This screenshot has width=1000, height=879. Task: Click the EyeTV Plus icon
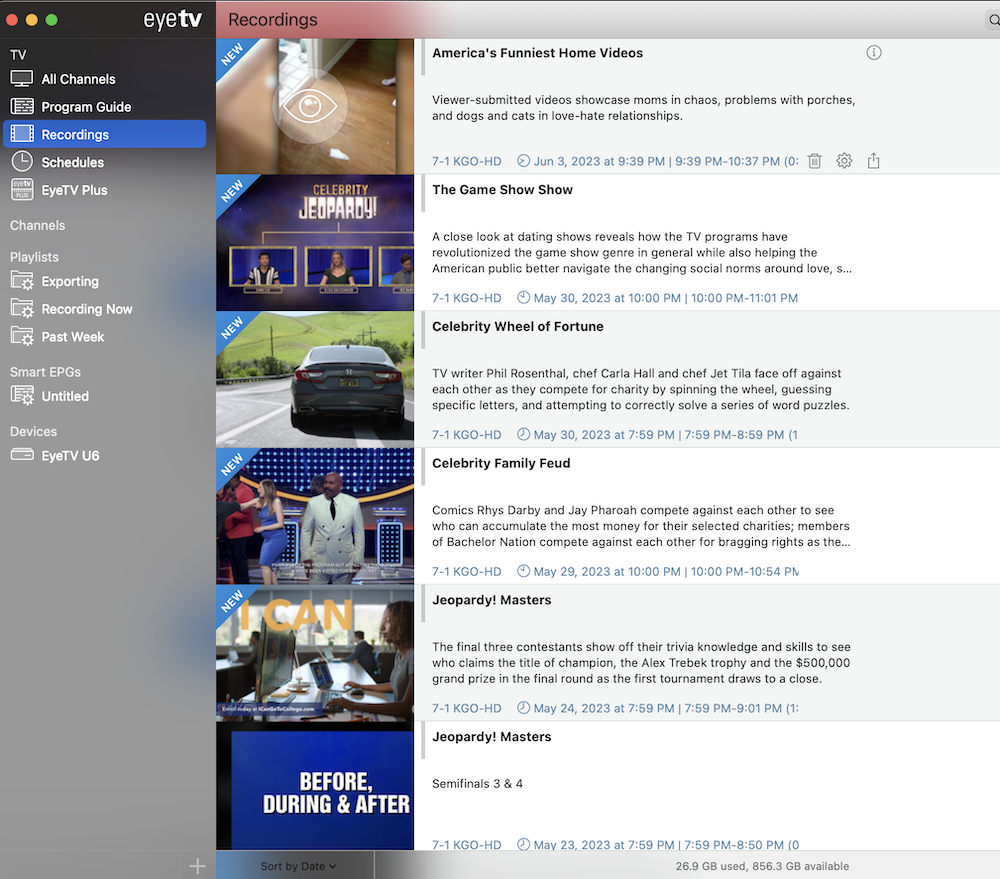click(22, 189)
